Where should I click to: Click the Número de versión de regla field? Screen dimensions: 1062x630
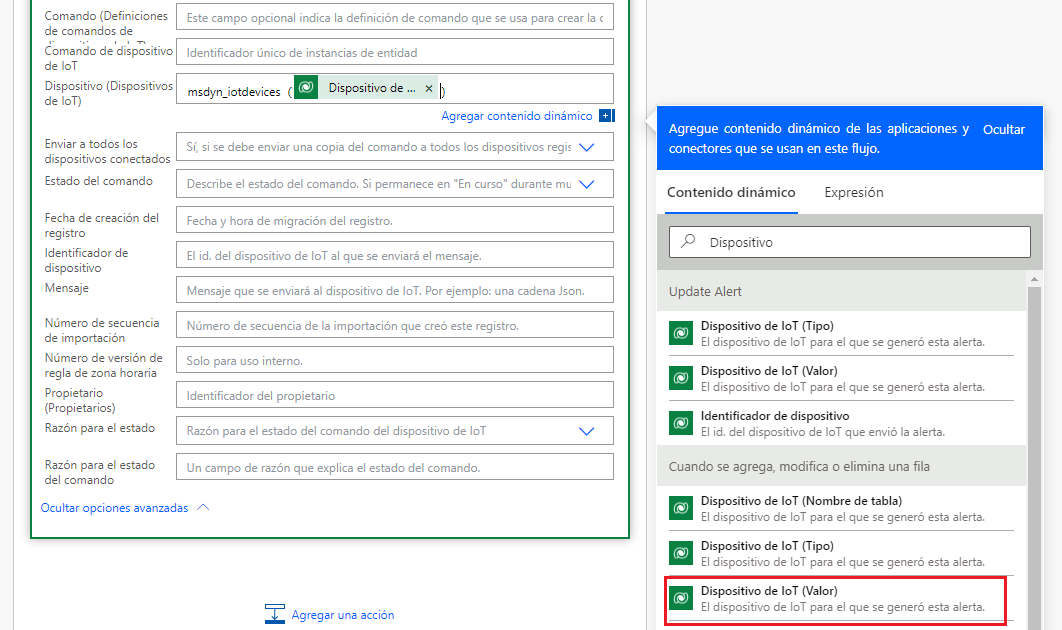coord(395,360)
